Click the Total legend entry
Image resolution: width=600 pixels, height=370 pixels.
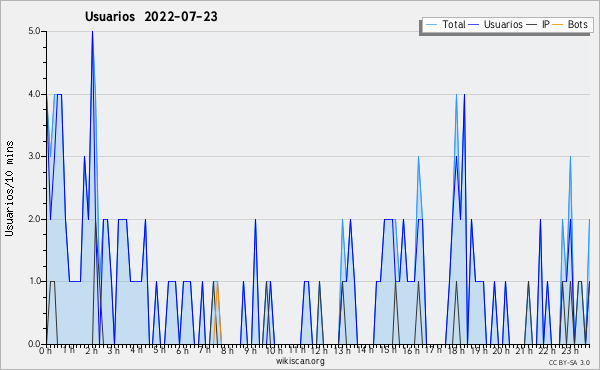445,24
